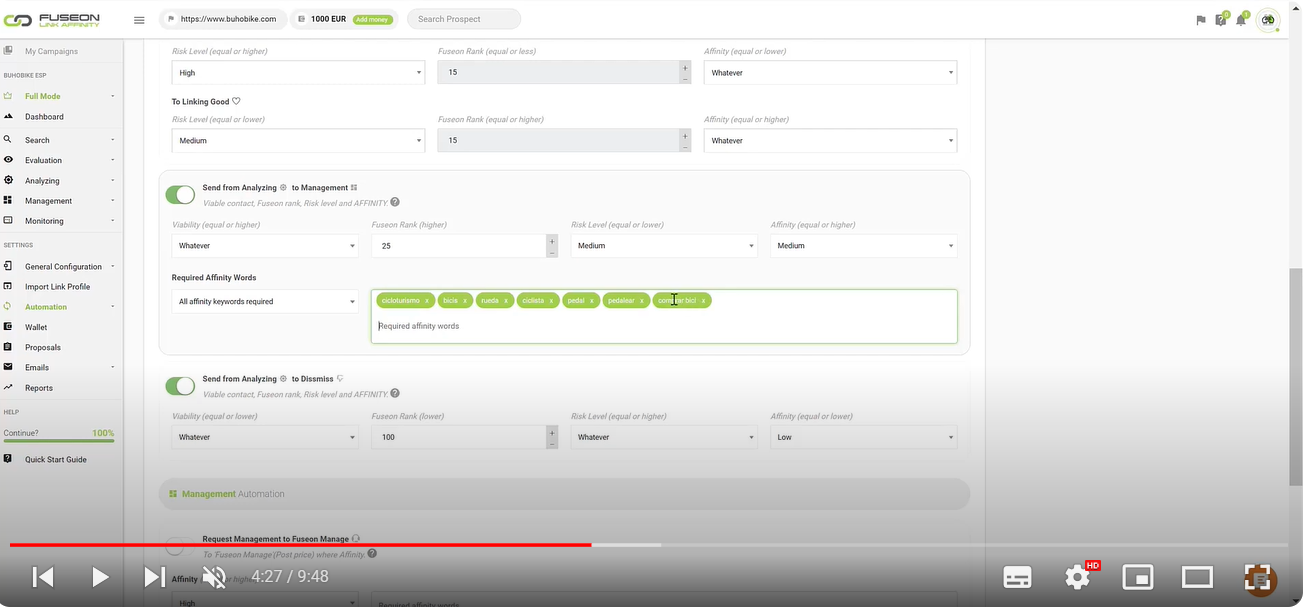
Task: Open Affinity dropdown set to Low
Action: click(x=863, y=437)
